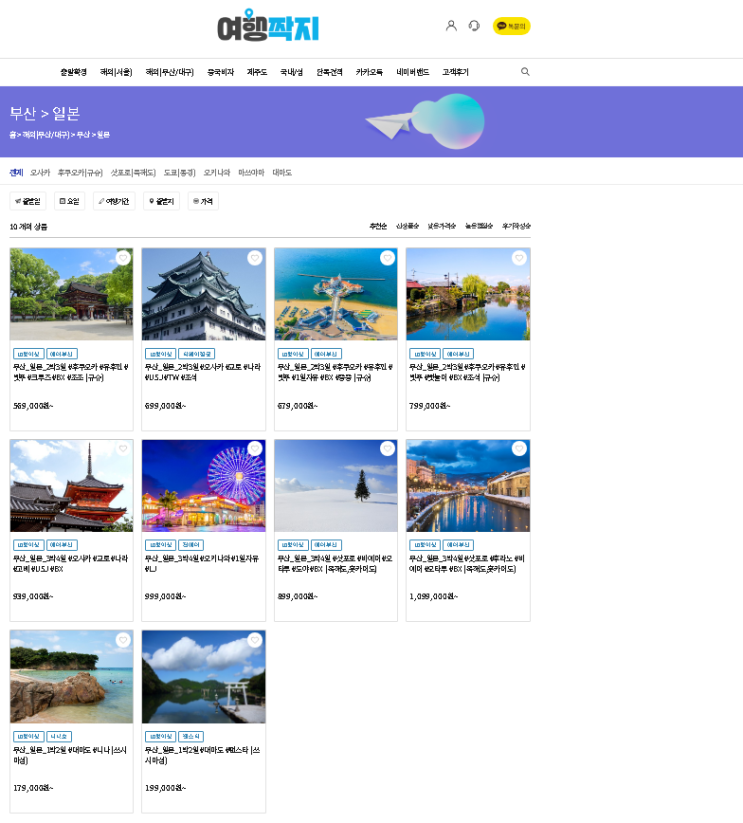Open the canal photo of 799,000원 tour
This screenshot has height=823, width=743.
(x=468, y=294)
